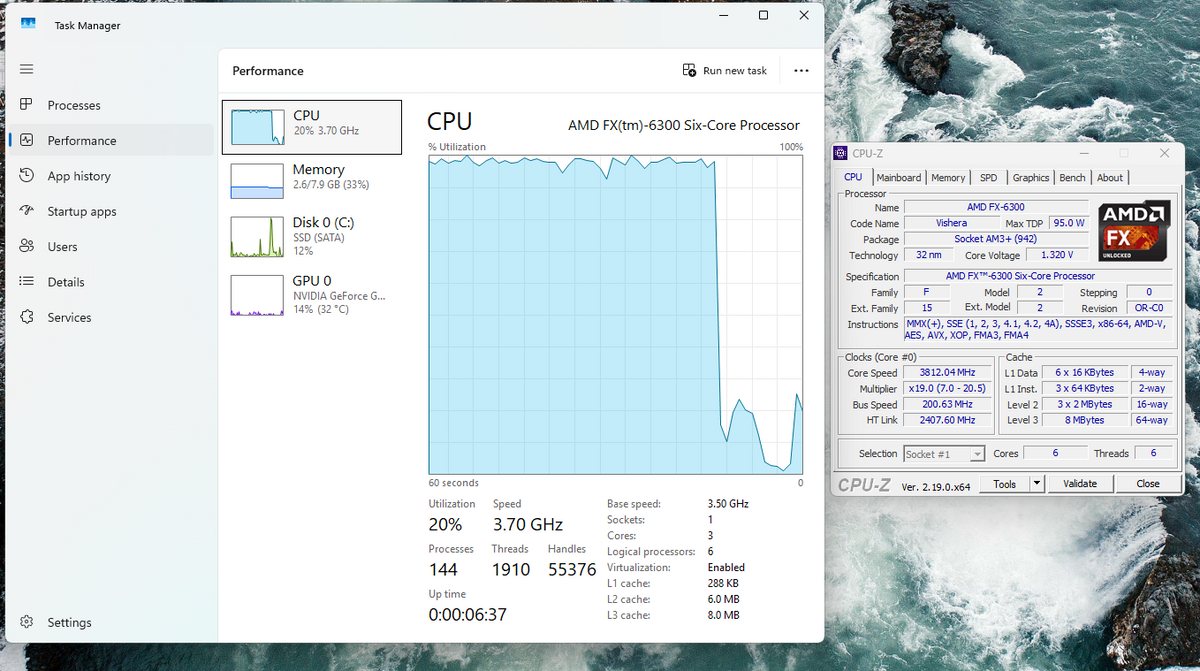Click the Core Voltage 1.320 V field

[x=1057, y=255]
